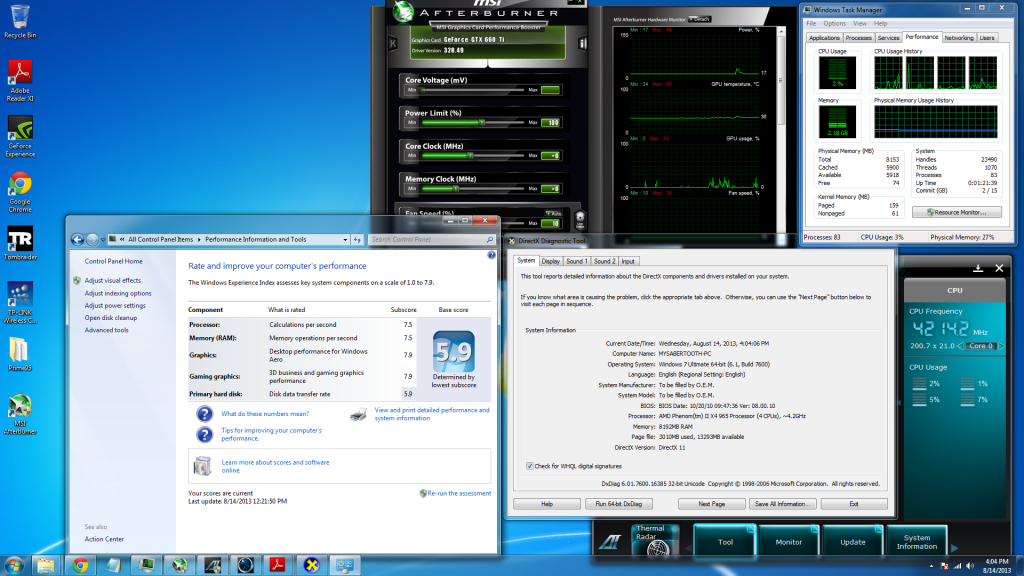Open the GeForce Experience desktop icon
This screenshot has width=1024, height=576.
tap(19, 130)
